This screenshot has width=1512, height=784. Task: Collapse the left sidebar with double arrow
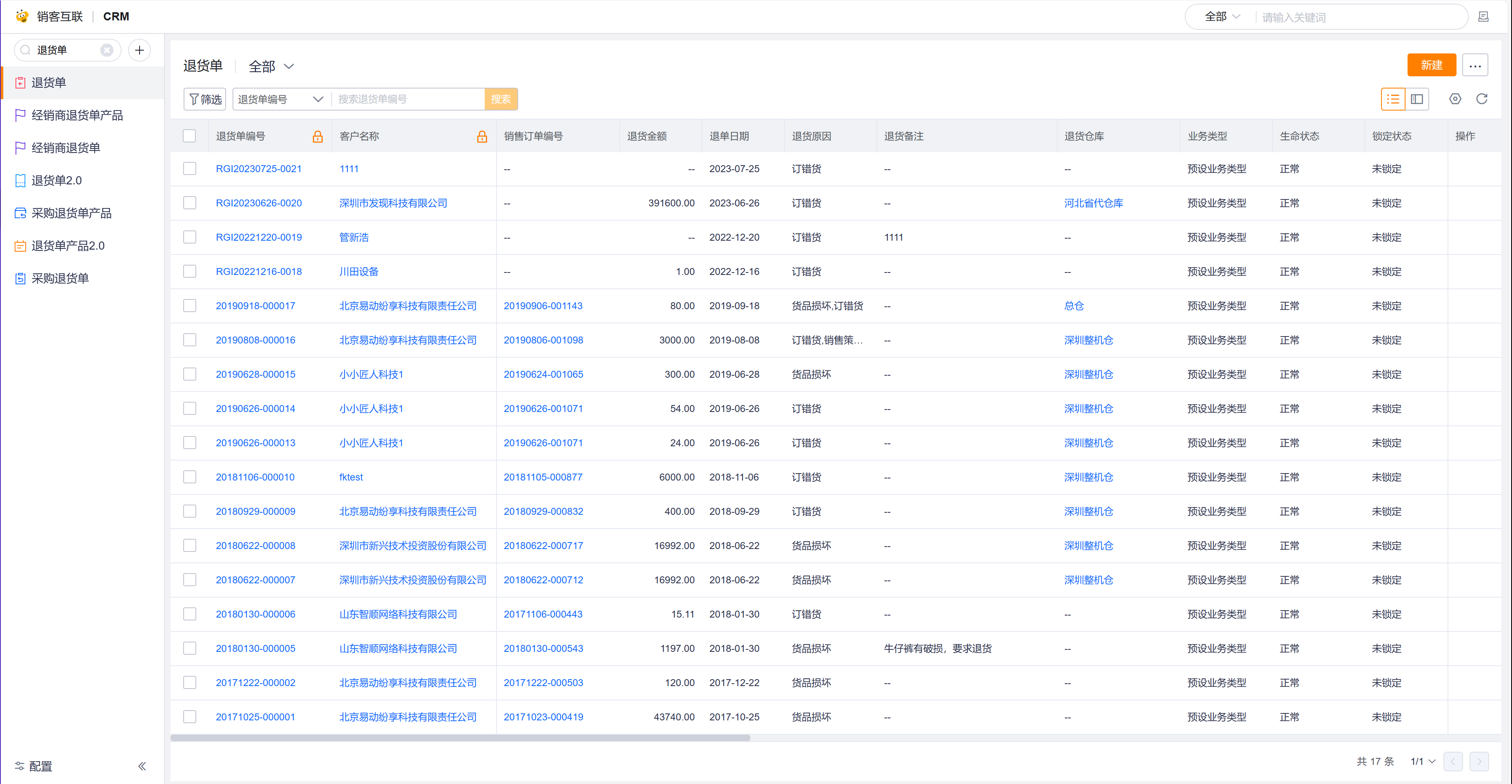tap(142, 766)
